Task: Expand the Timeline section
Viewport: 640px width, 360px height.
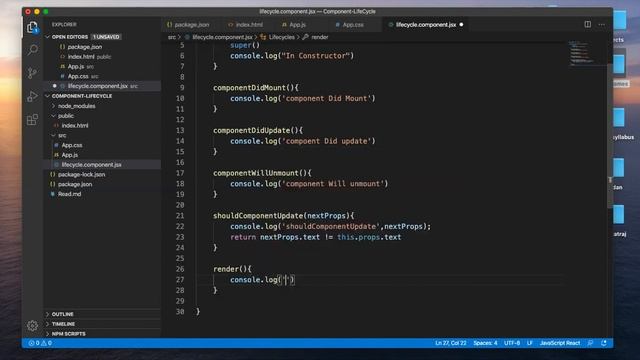Action: [63, 324]
